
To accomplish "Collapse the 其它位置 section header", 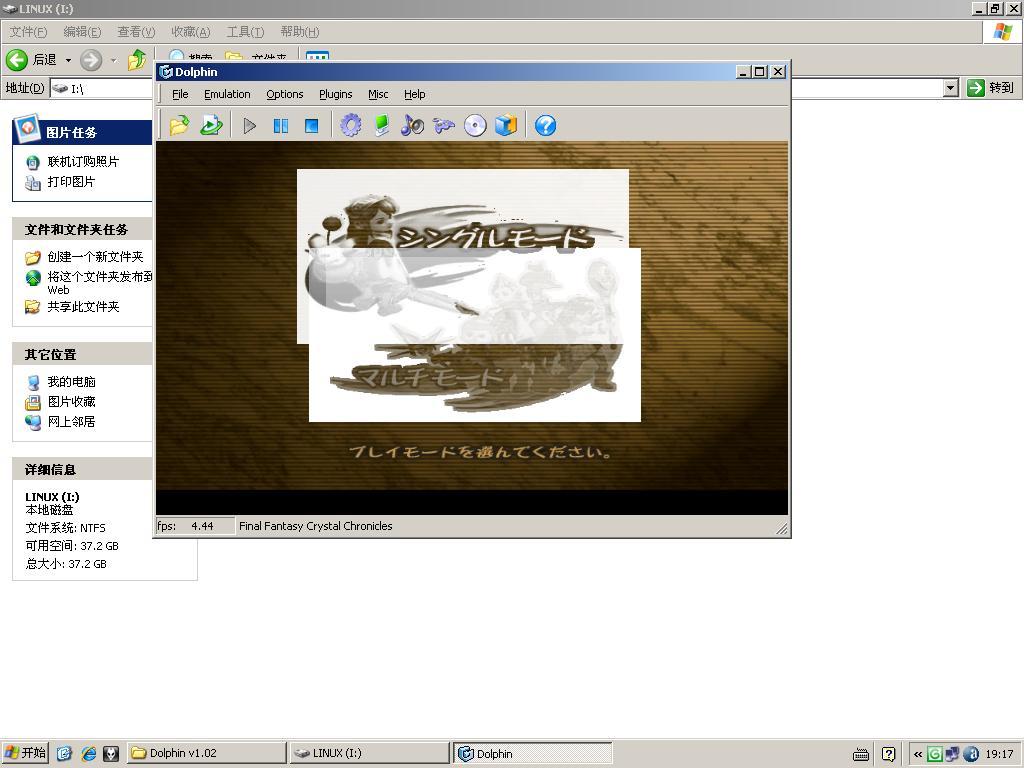I will pos(82,355).
